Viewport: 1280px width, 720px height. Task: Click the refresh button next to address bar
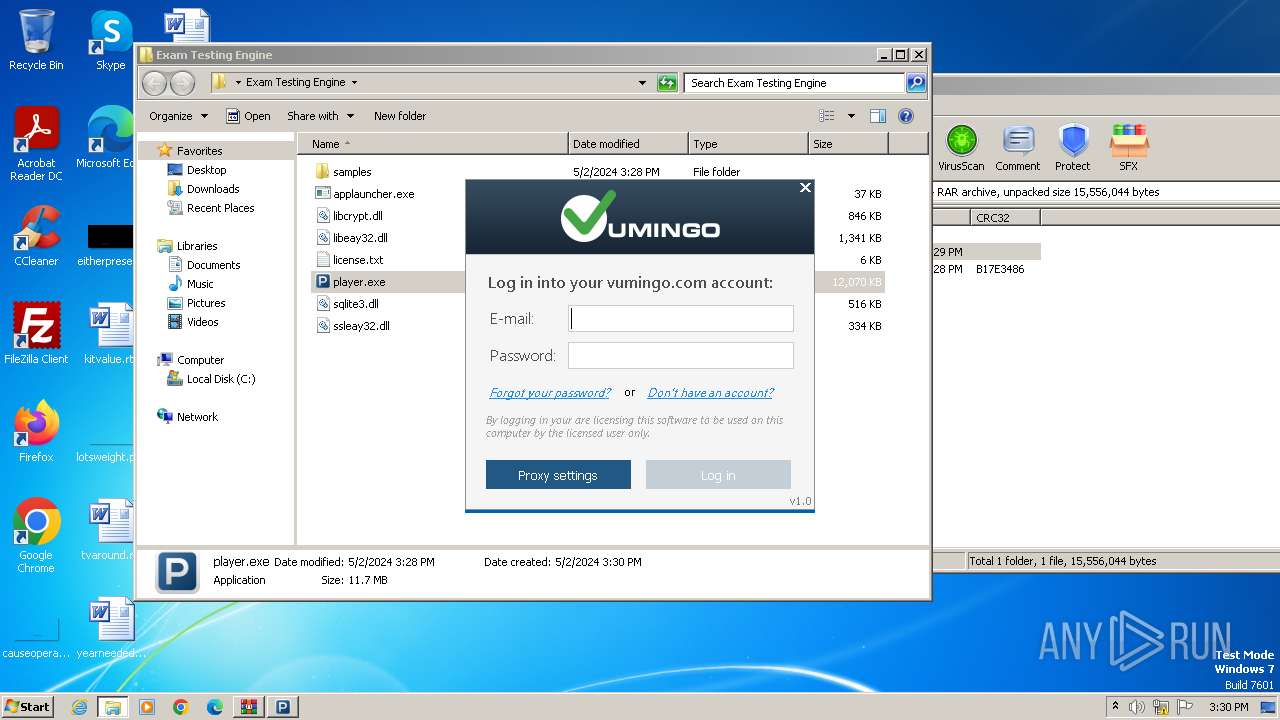point(667,83)
